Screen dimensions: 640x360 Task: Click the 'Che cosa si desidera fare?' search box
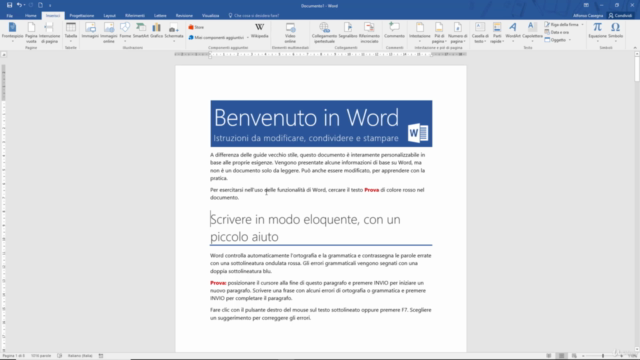pyautogui.click(x=254, y=16)
